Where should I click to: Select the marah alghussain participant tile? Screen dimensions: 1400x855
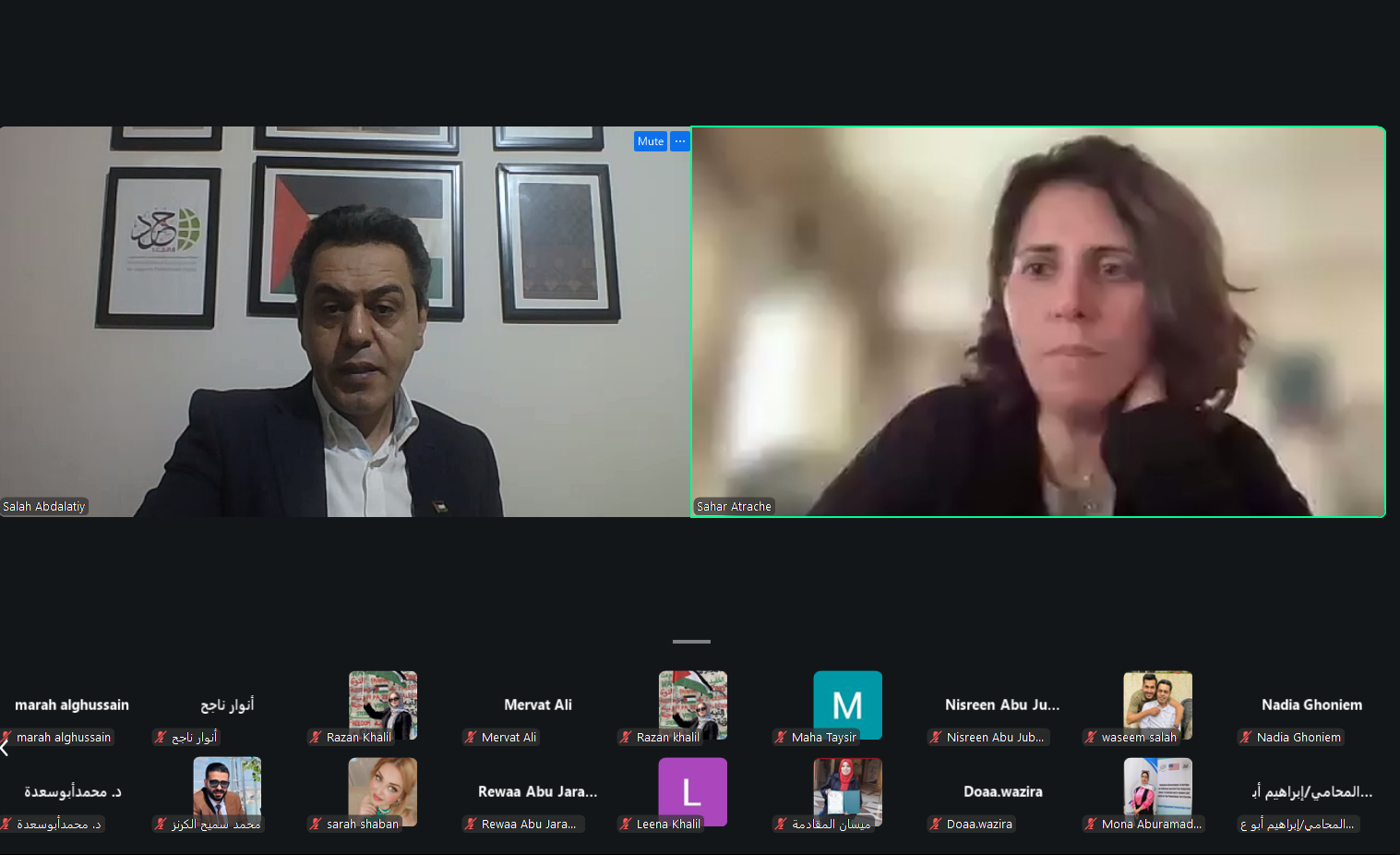(72, 705)
